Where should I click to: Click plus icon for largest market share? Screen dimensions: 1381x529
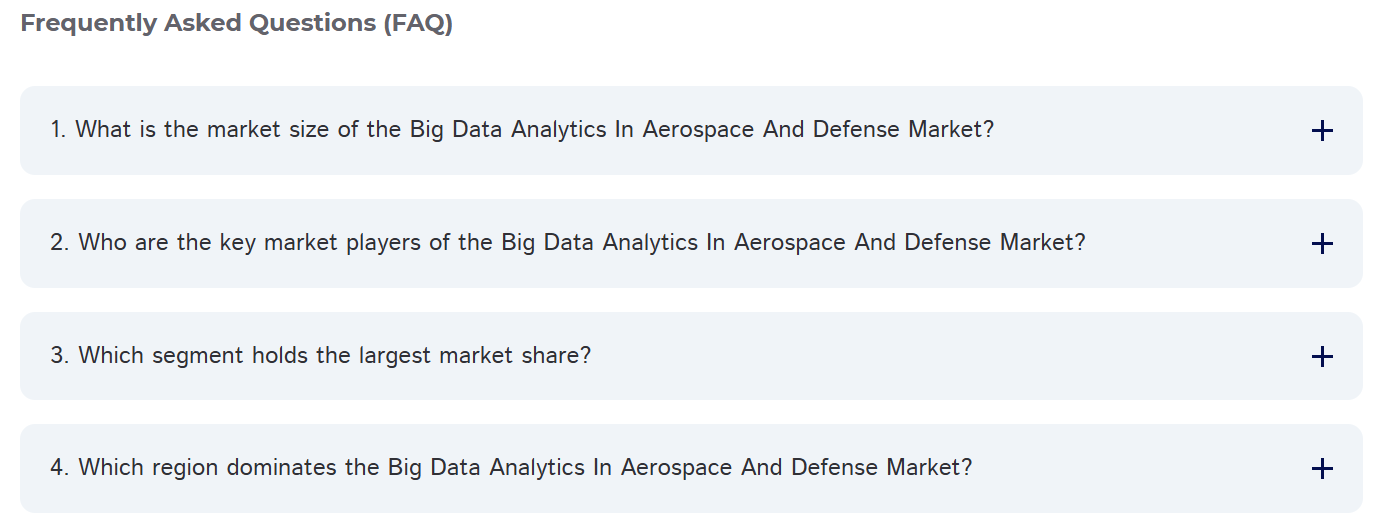1321,357
